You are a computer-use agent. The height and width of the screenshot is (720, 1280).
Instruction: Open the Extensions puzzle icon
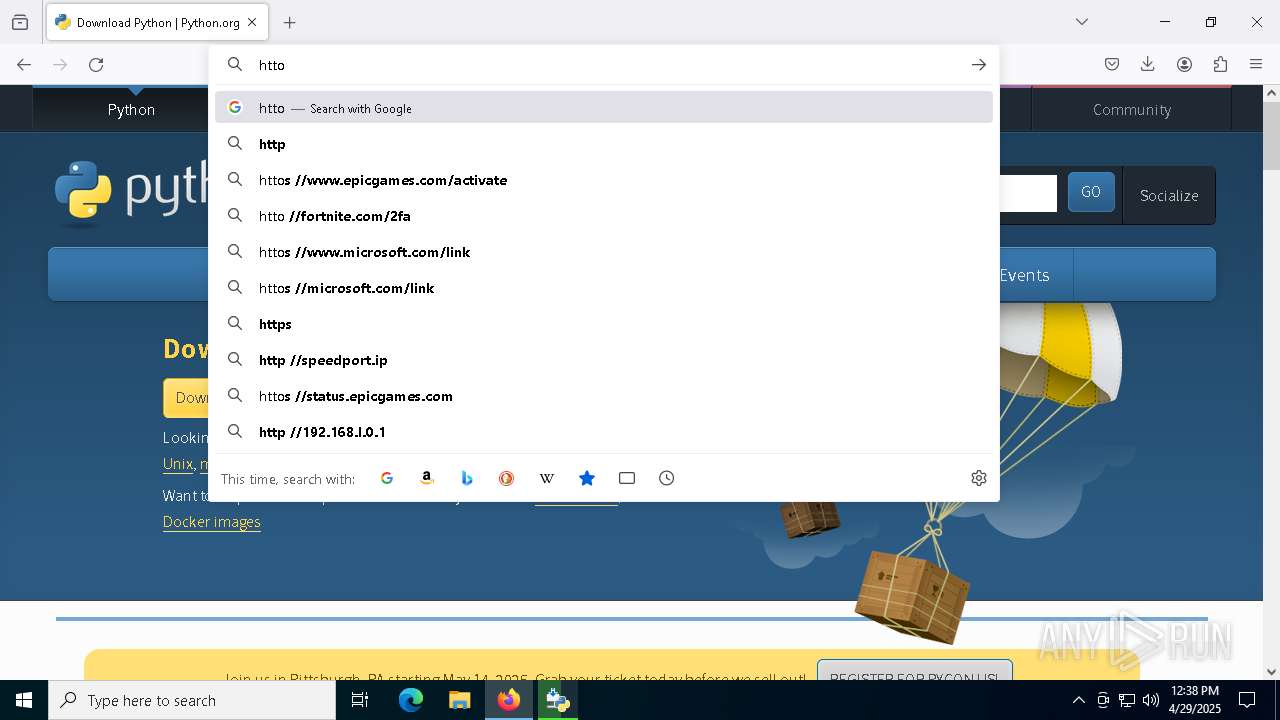pos(1220,65)
